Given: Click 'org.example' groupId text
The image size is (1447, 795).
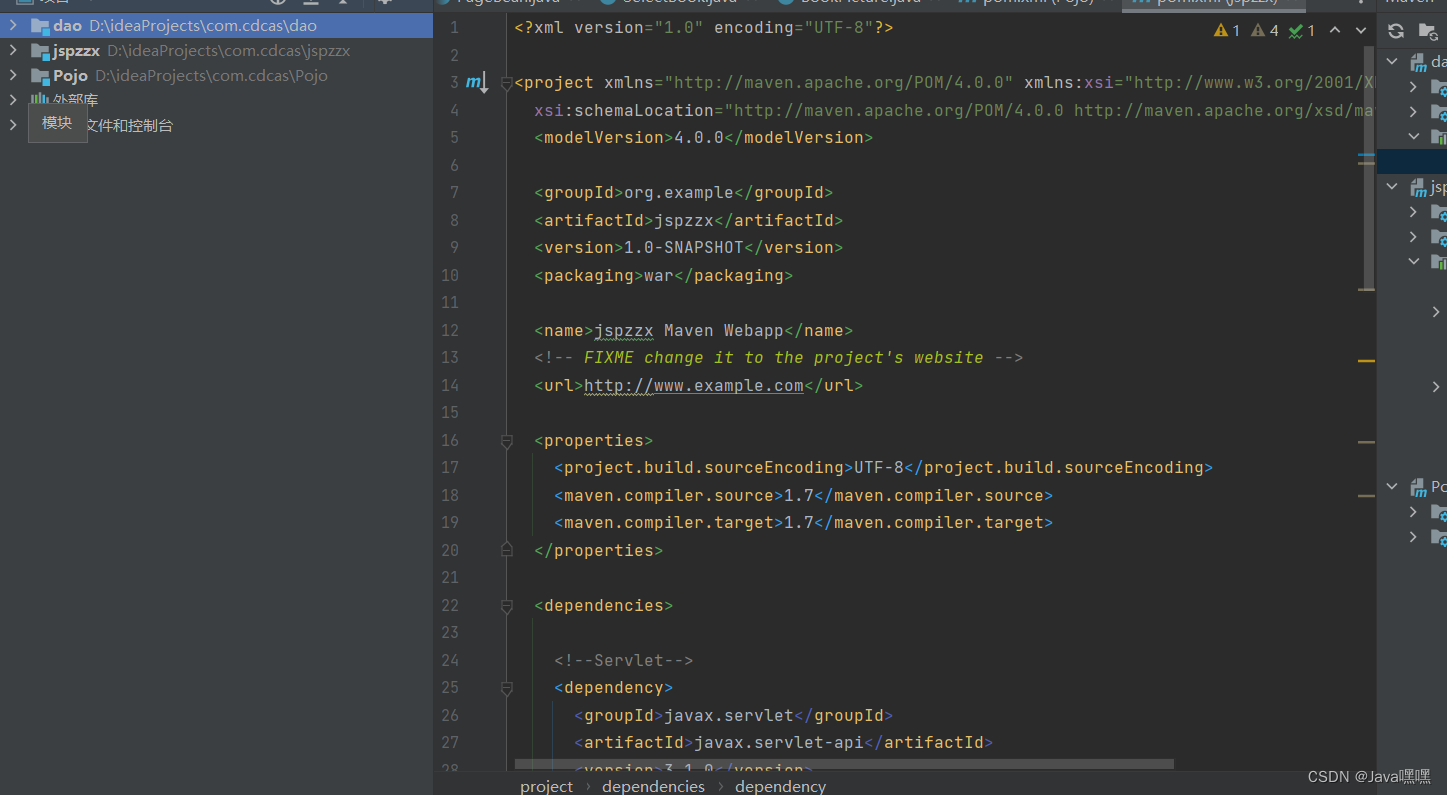Looking at the screenshot, I should [x=679, y=193].
